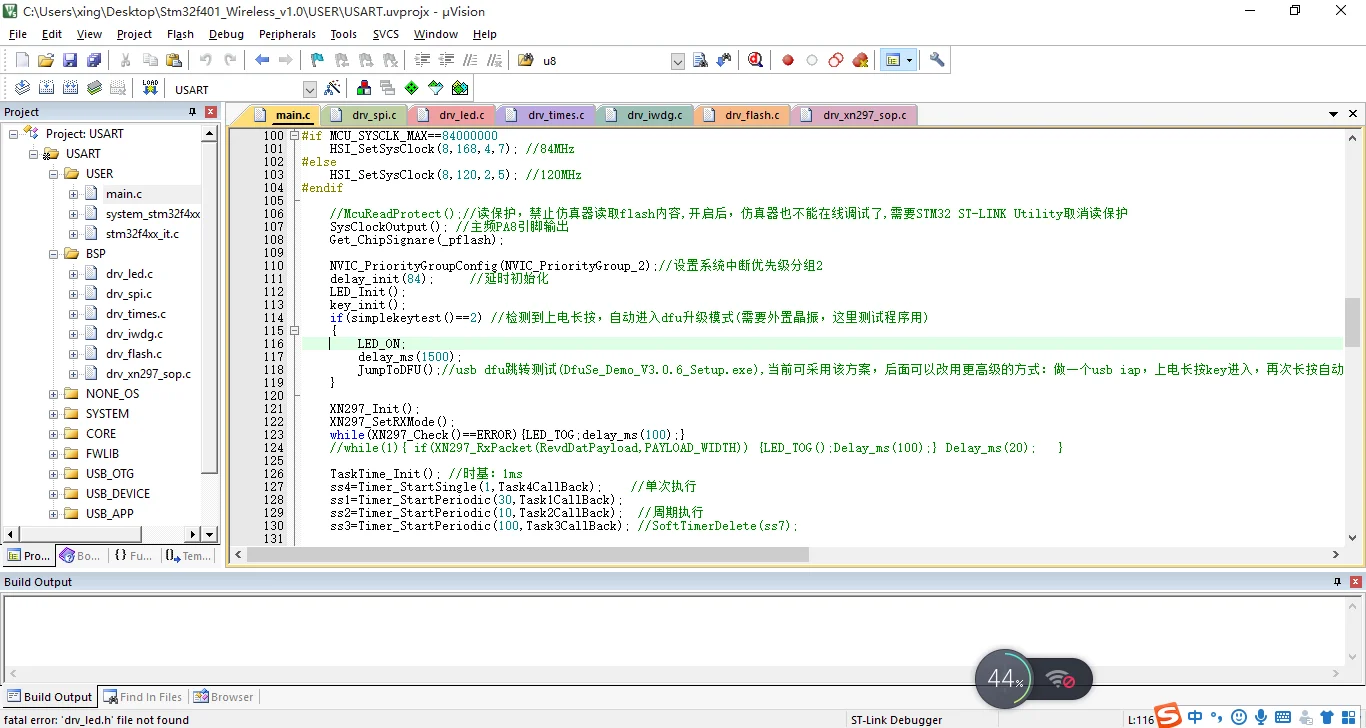
Task: Expand main.c include dependencies in the tree
Action: pos(73,193)
